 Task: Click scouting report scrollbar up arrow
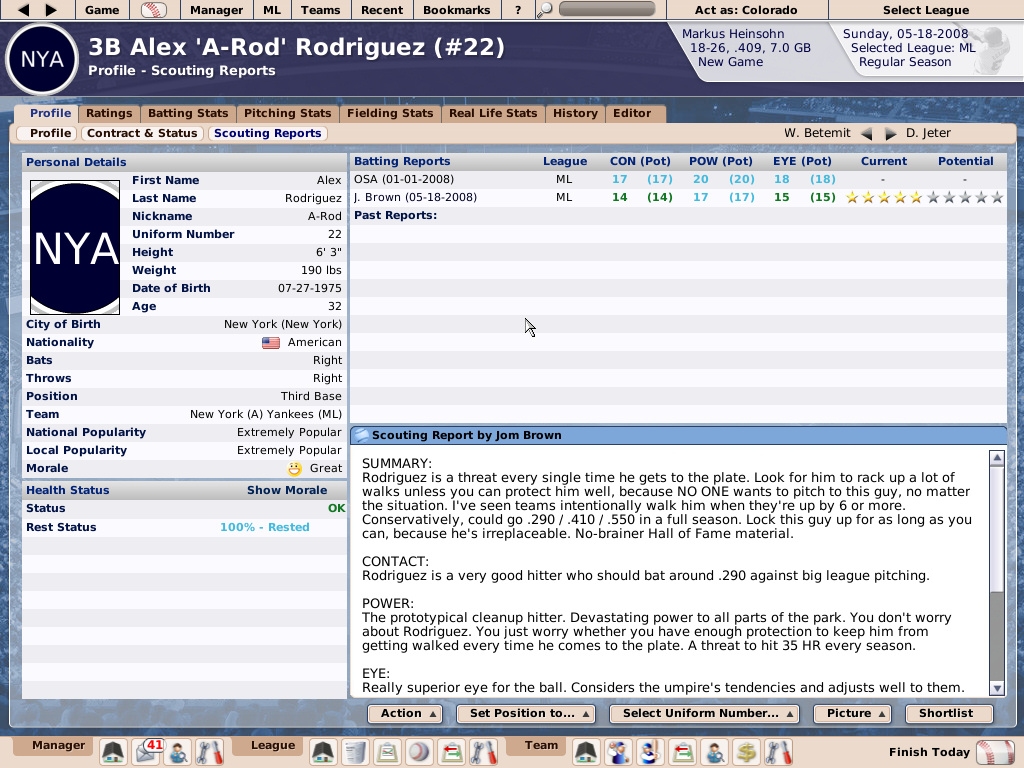(997, 458)
